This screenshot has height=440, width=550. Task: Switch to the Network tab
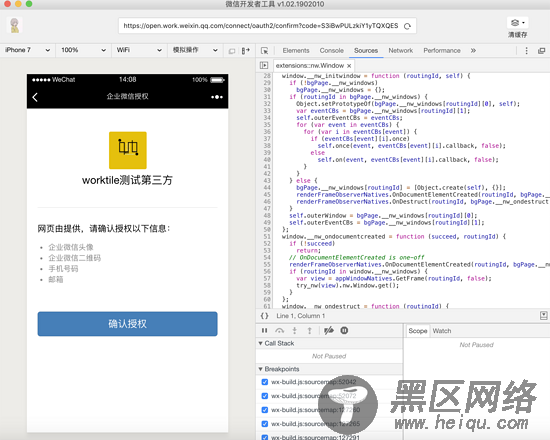[401, 51]
